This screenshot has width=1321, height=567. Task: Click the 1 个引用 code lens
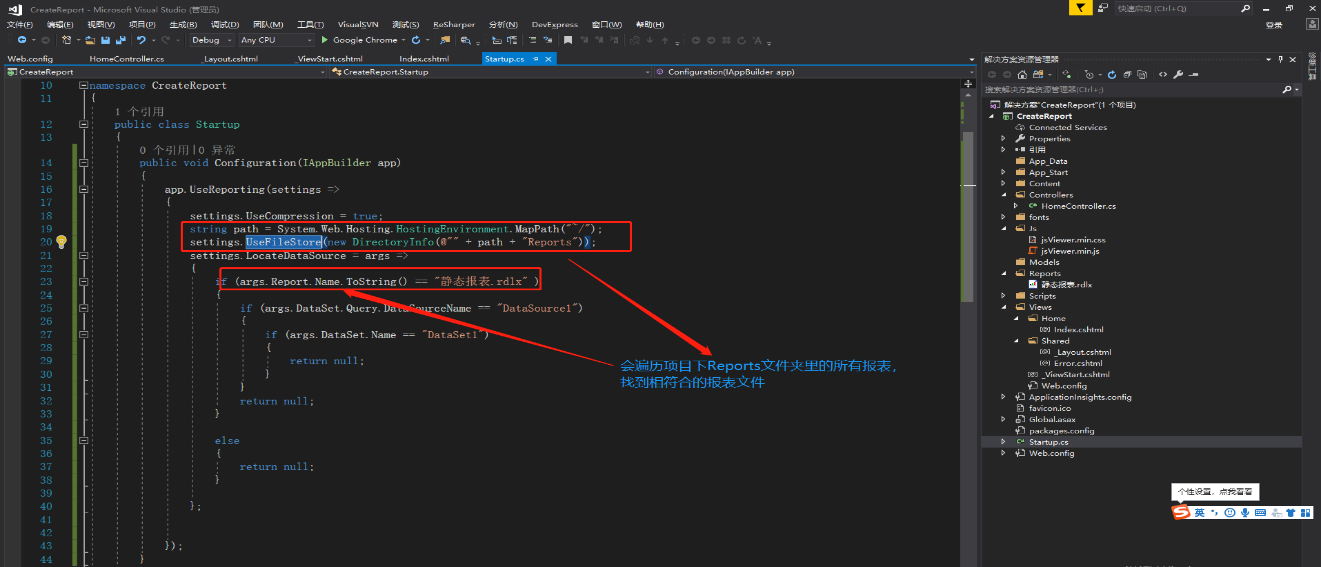click(x=139, y=112)
